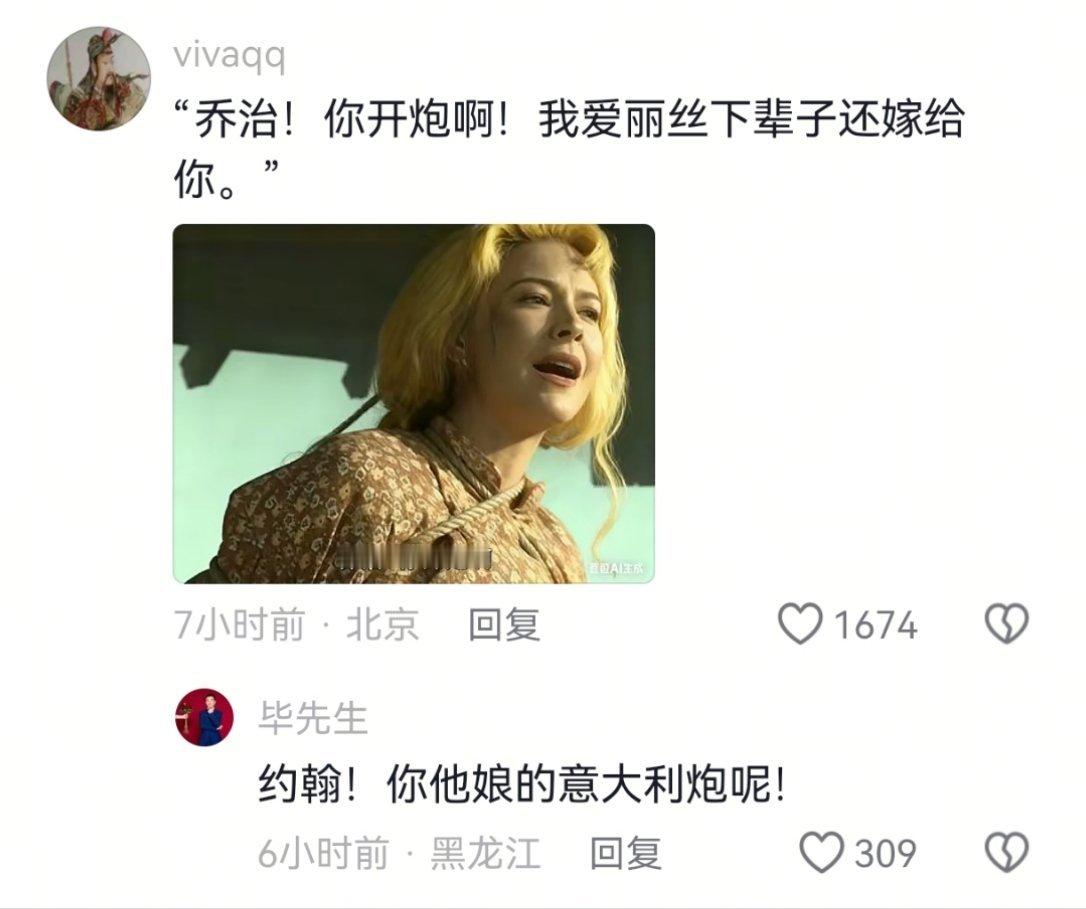This screenshot has width=1086, height=909.
Task: Click the 7小时前 timestamp
Action: [239, 624]
